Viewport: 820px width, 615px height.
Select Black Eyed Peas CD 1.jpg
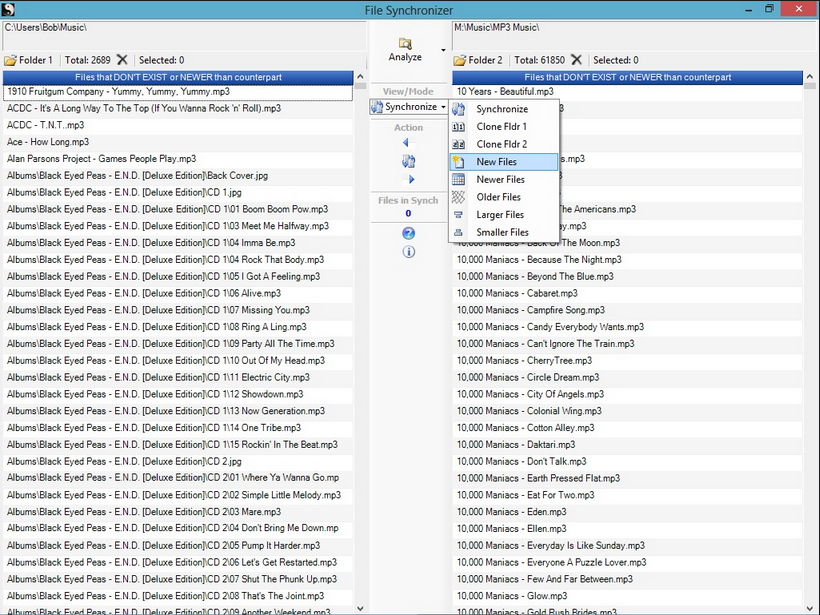tap(178, 192)
